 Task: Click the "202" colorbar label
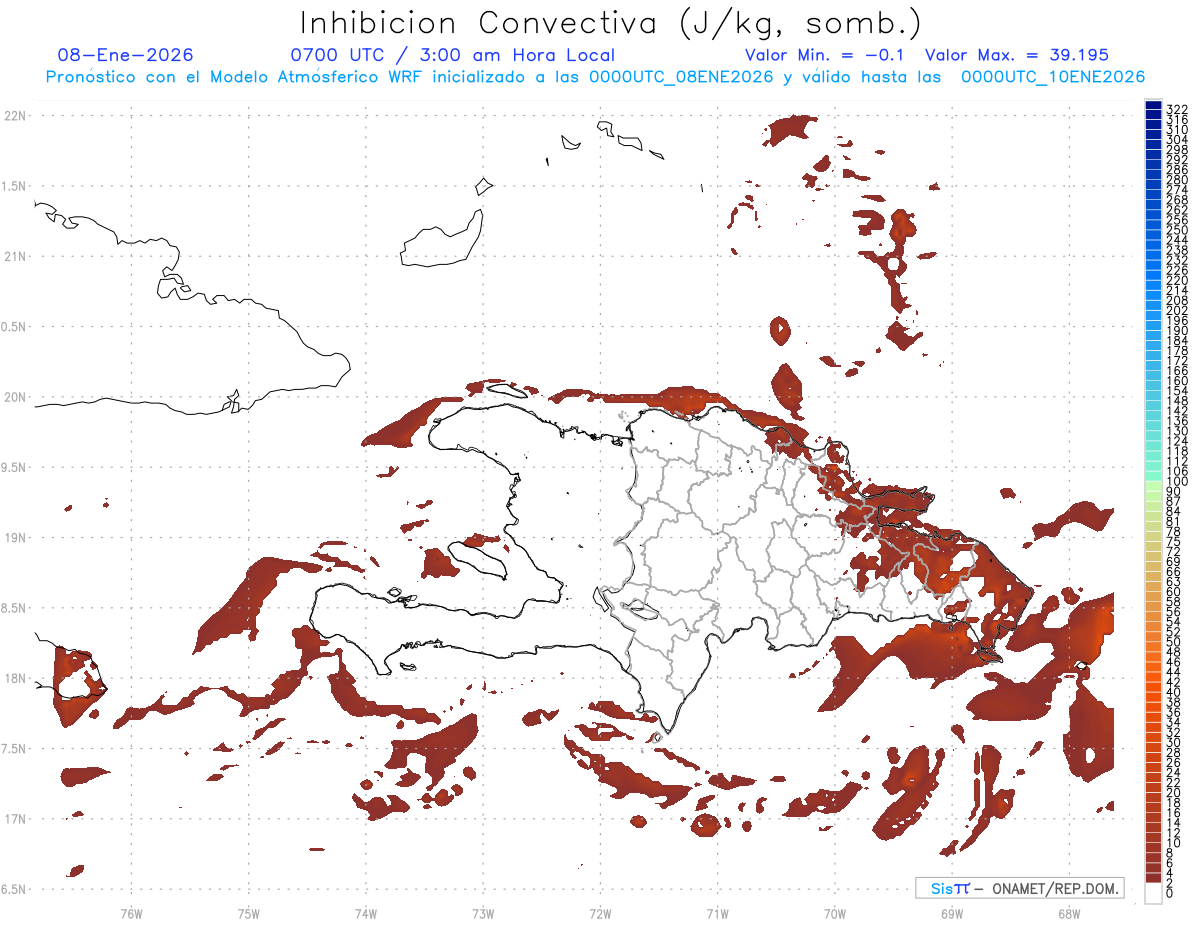coord(1176,310)
